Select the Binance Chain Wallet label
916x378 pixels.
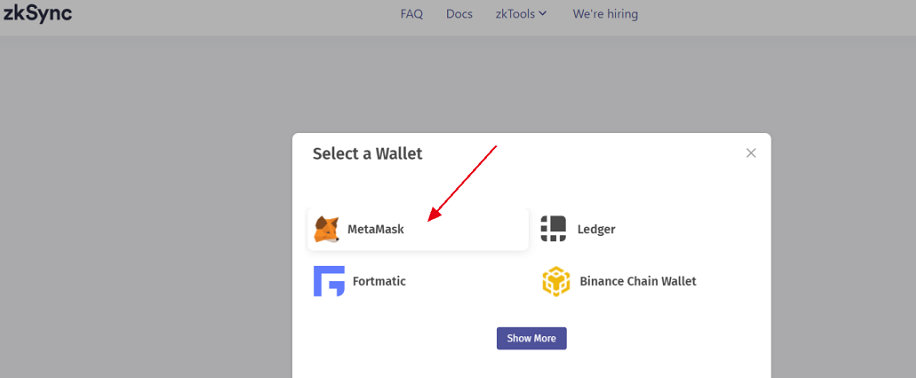click(638, 282)
